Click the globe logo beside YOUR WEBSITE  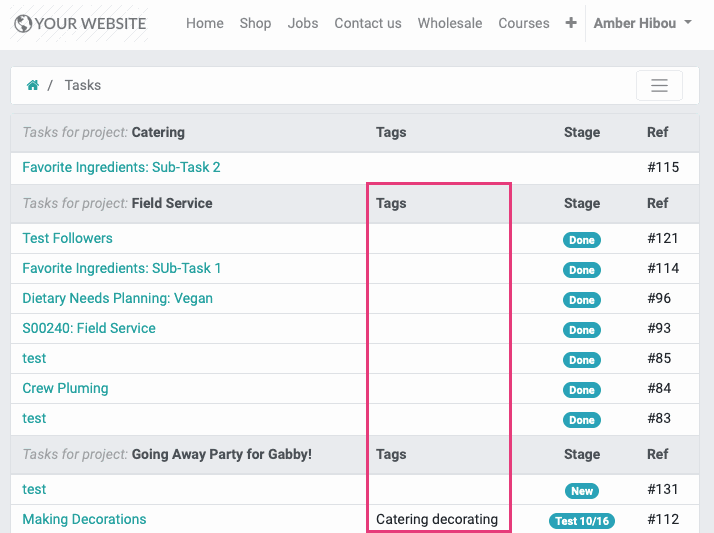(23, 24)
